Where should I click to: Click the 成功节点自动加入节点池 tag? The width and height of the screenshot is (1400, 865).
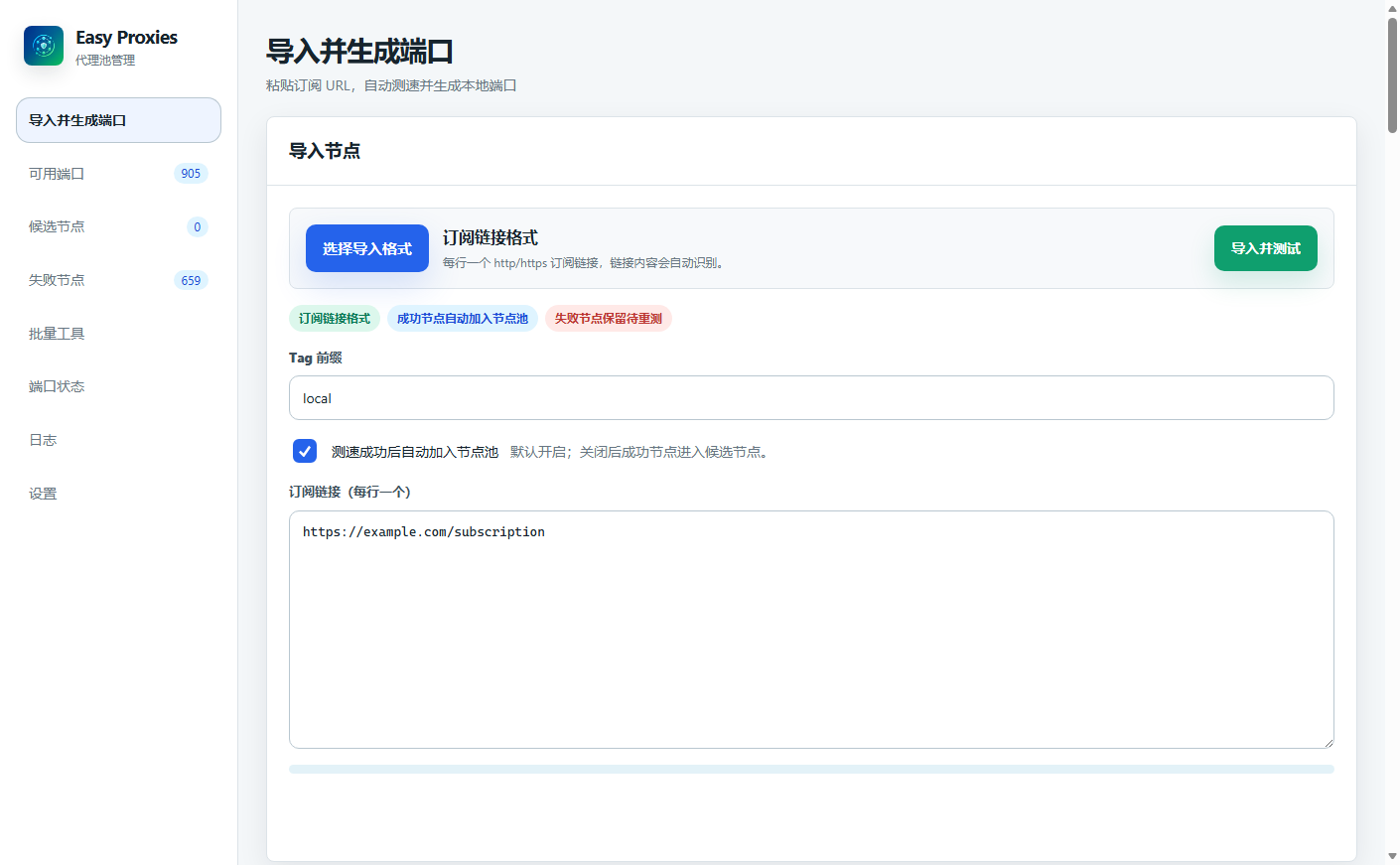click(x=463, y=319)
